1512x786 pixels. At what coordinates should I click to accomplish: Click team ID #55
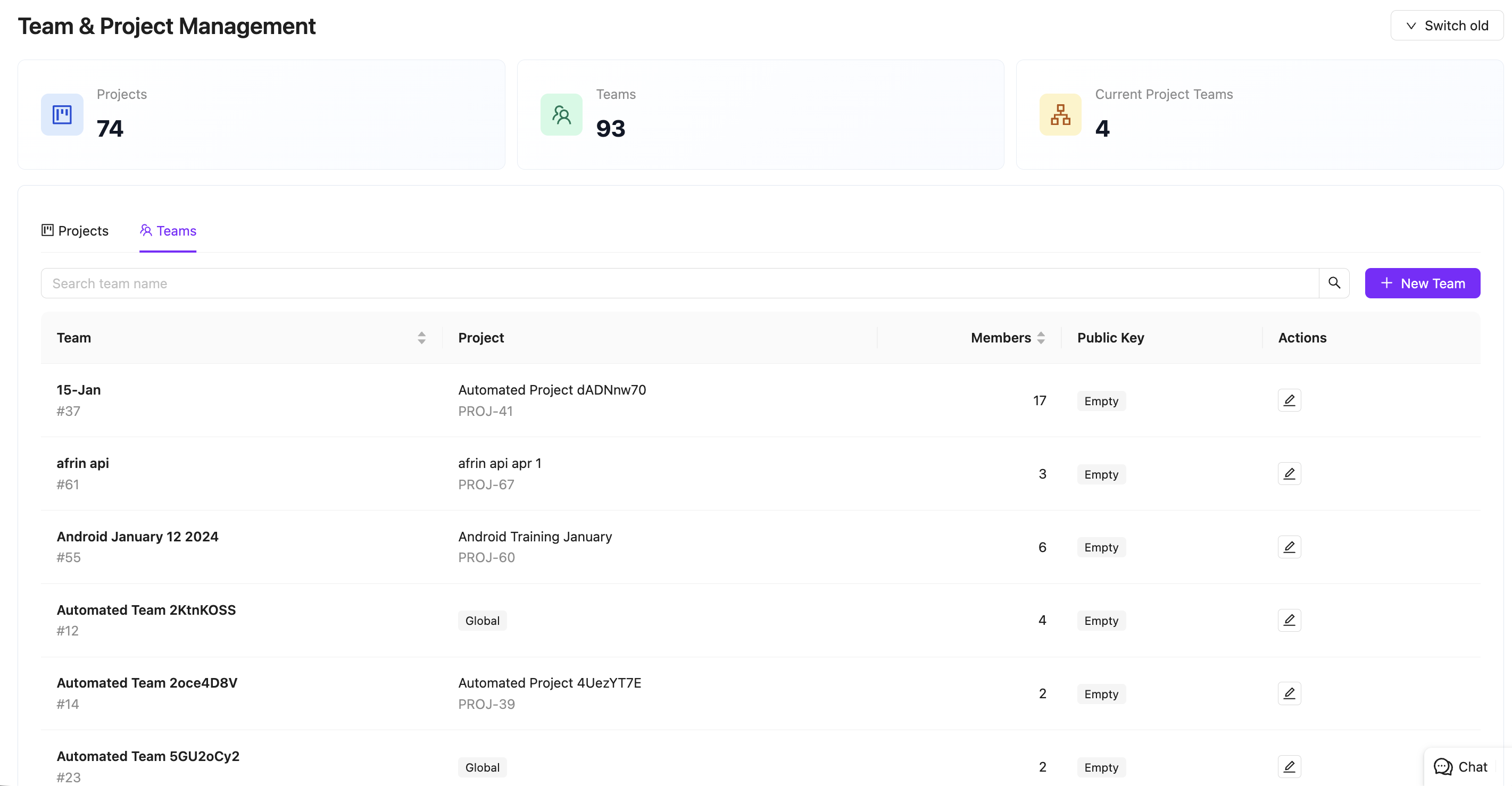tap(69, 557)
